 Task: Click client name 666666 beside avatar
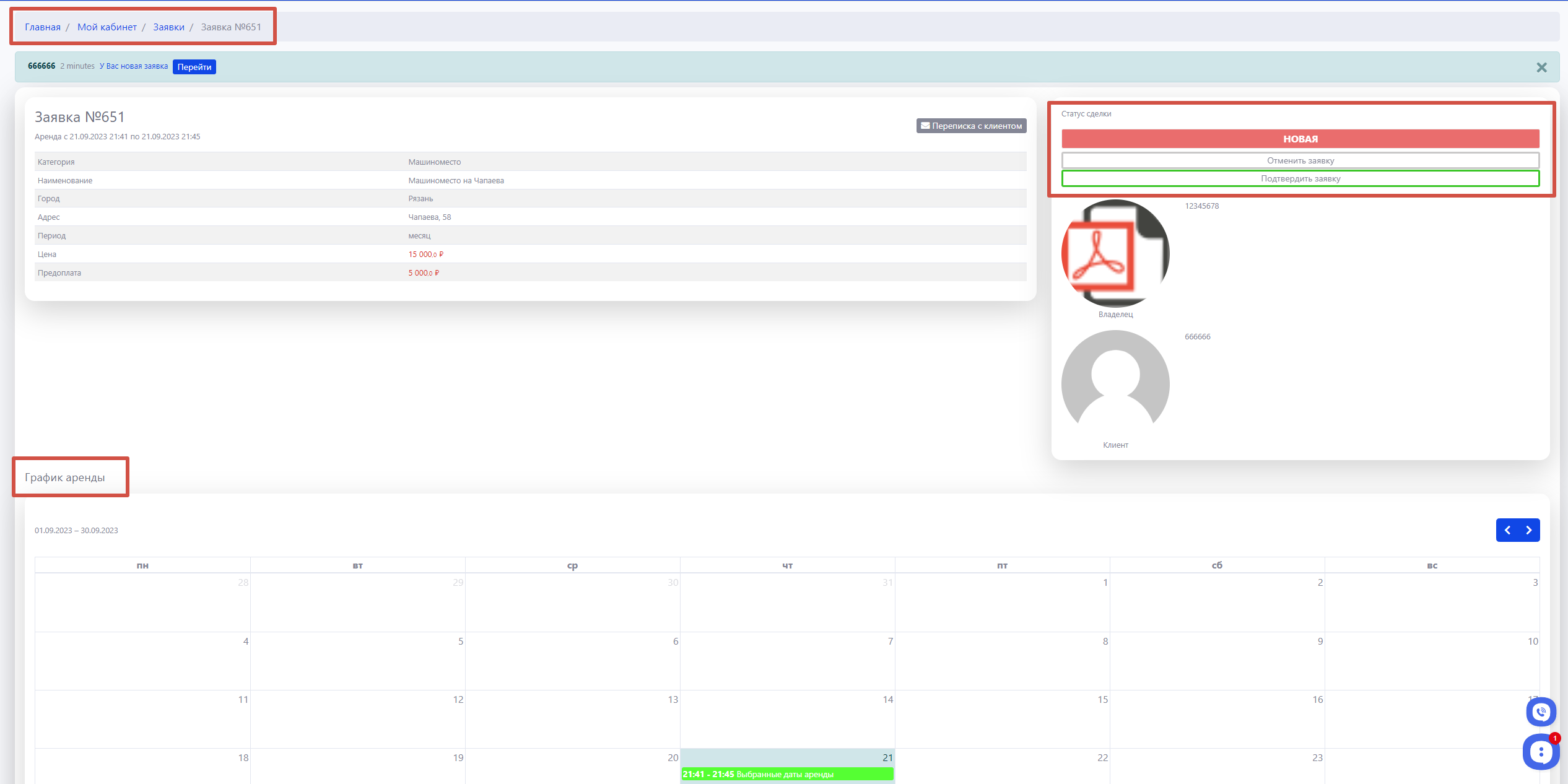point(1197,337)
